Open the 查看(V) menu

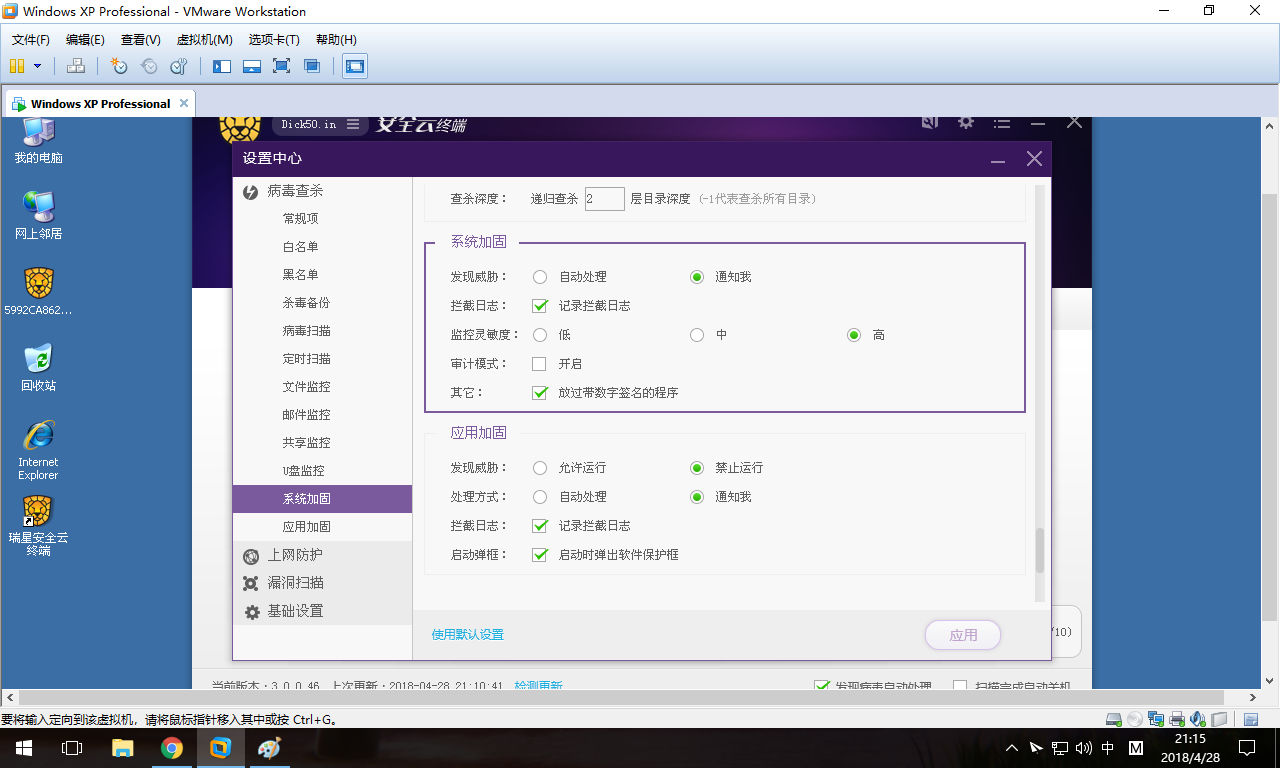point(141,40)
